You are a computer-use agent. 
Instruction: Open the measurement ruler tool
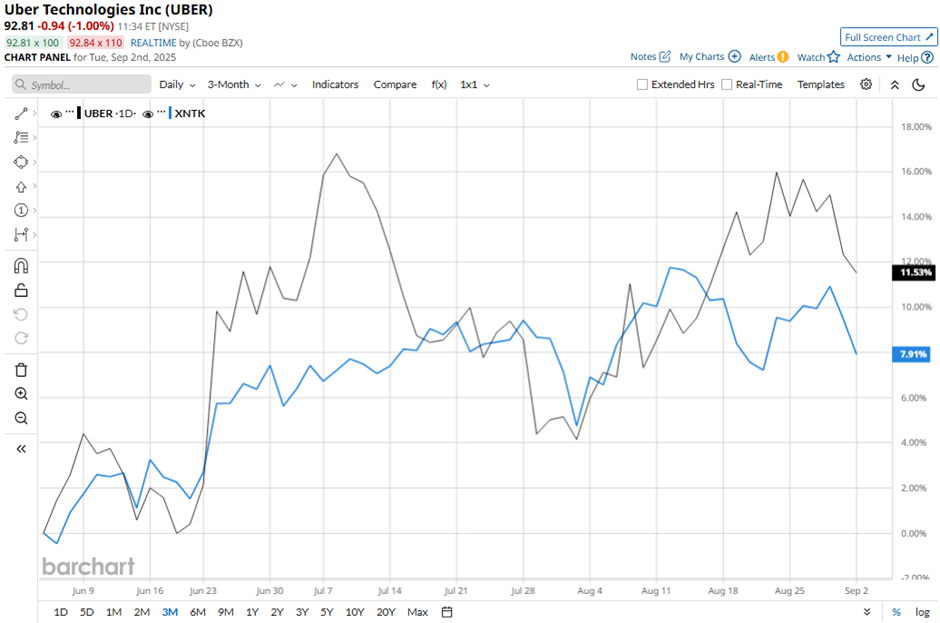click(21, 234)
